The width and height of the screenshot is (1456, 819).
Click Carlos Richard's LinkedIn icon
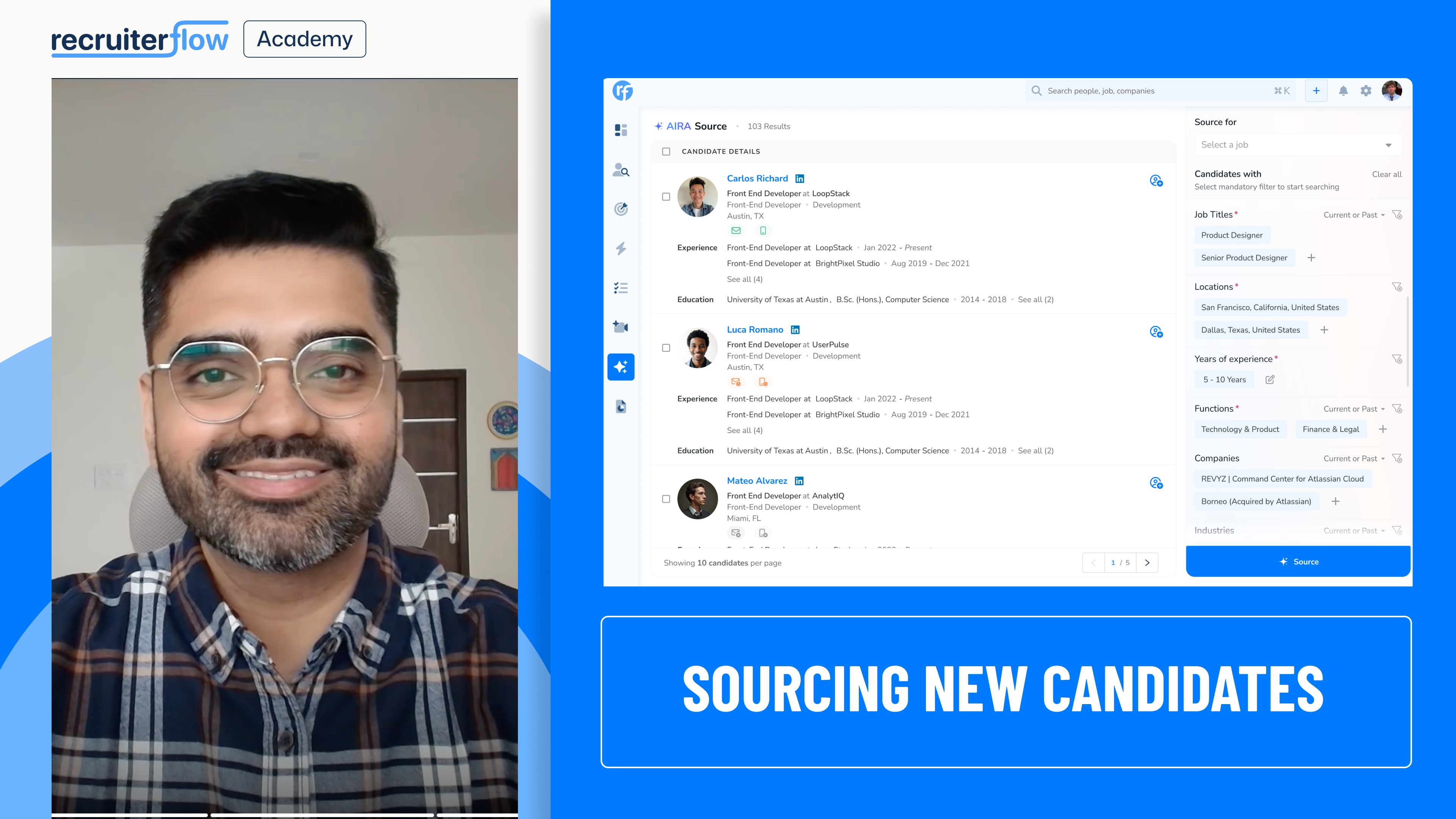(x=799, y=179)
